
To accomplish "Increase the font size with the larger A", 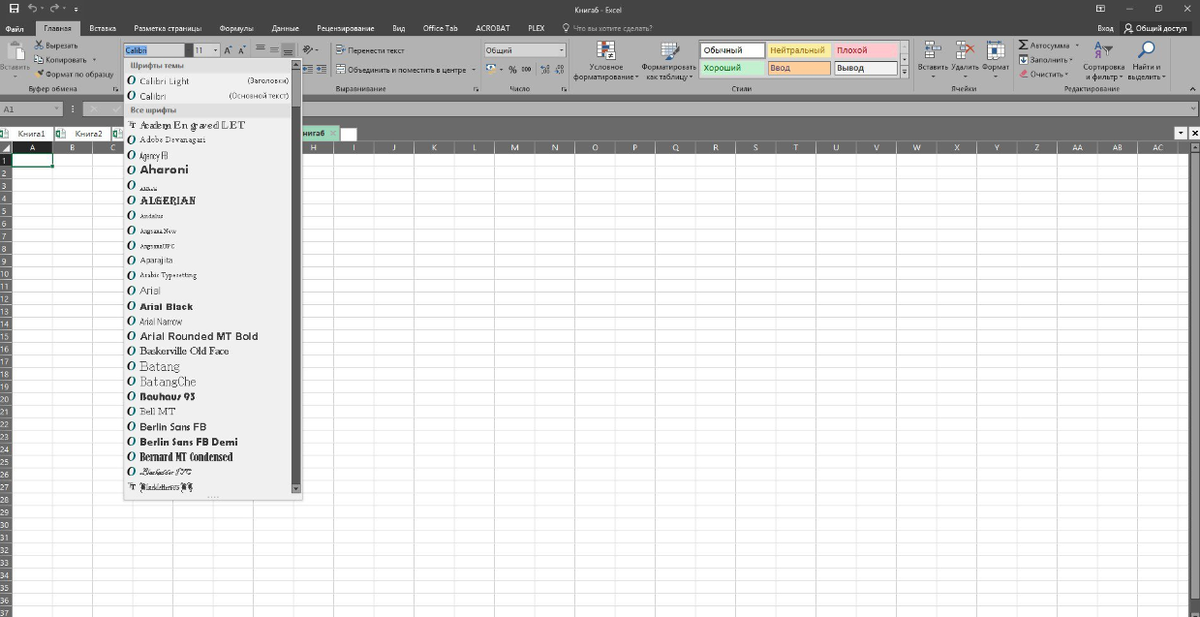I will [228, 49].
